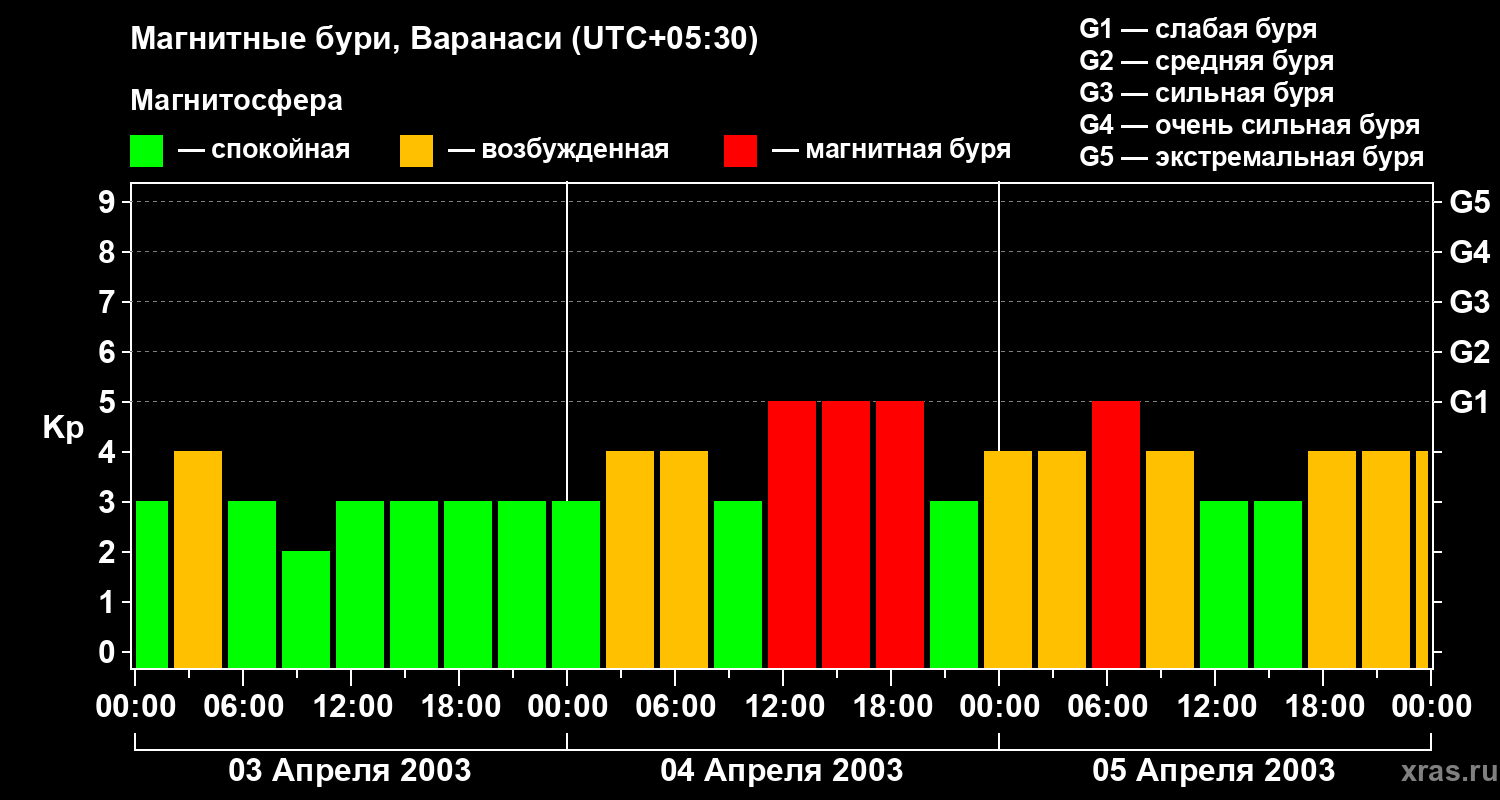Click the '05 Апреля 2003' date label
The height and width of the screenshot is (800, 1500).
tap(1214, 771)
